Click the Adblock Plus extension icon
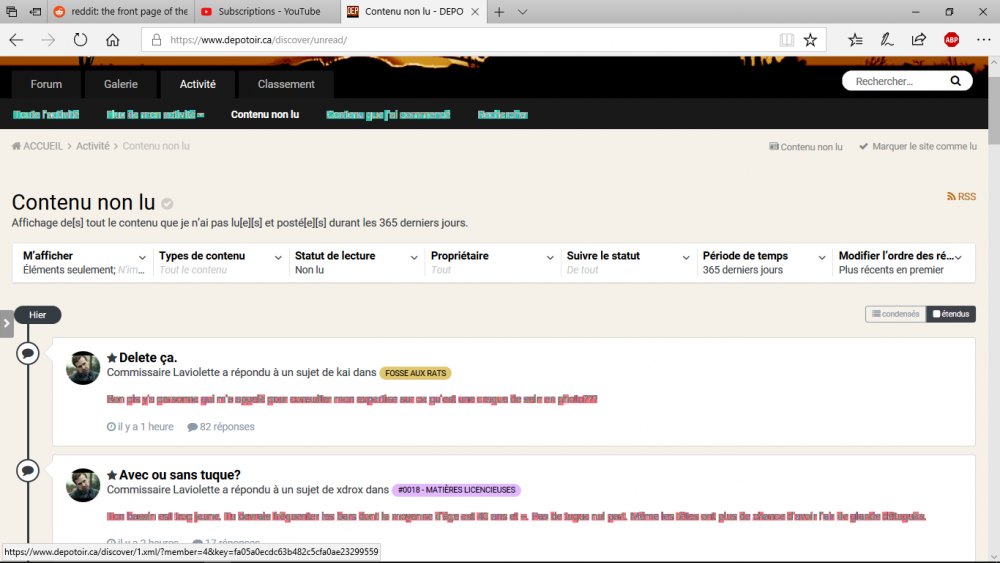Screen dimensions: 1000x563 coord(951,40)
